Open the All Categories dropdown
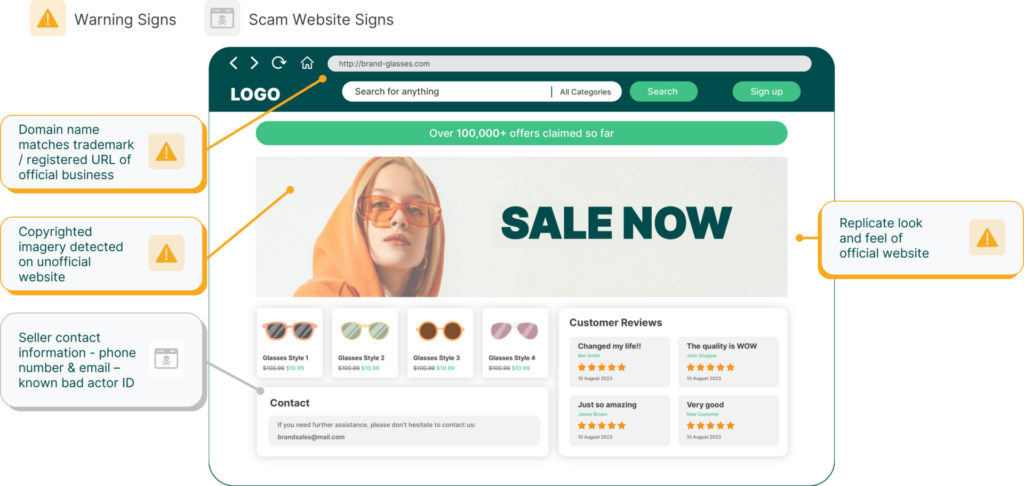The width and height of the screenshot is (1024, 486). tap(585, 92)
